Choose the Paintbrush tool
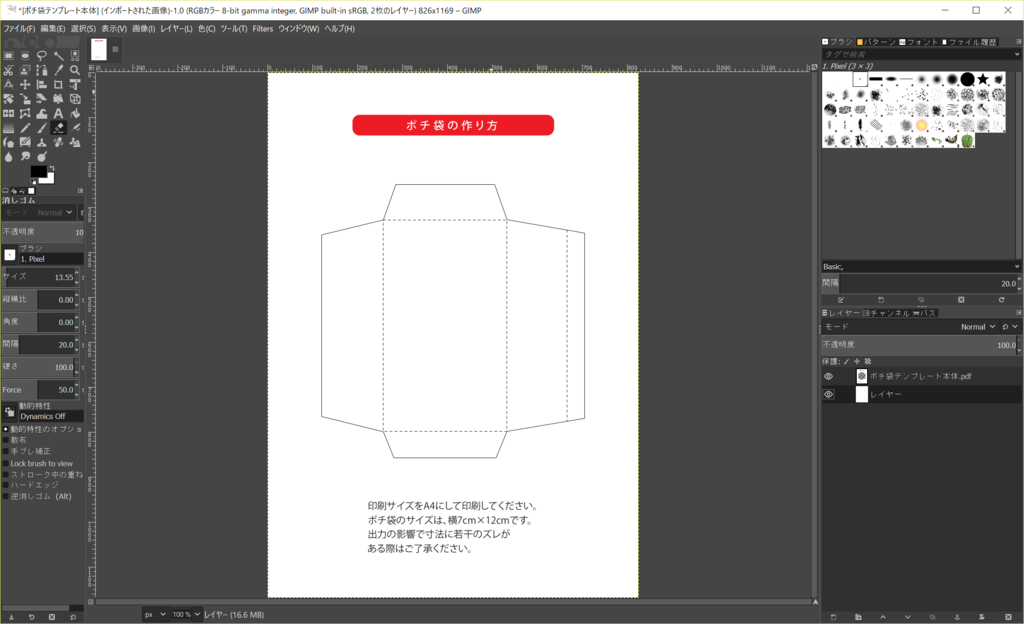The width and height of the screenshot is (1024, 624). tap(41, 128)
